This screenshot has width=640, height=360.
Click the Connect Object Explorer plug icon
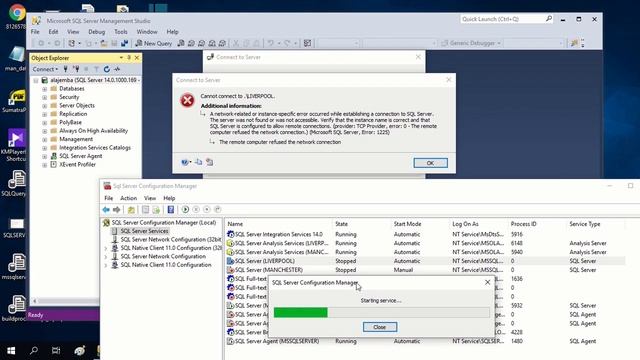(x=65, y=69)
